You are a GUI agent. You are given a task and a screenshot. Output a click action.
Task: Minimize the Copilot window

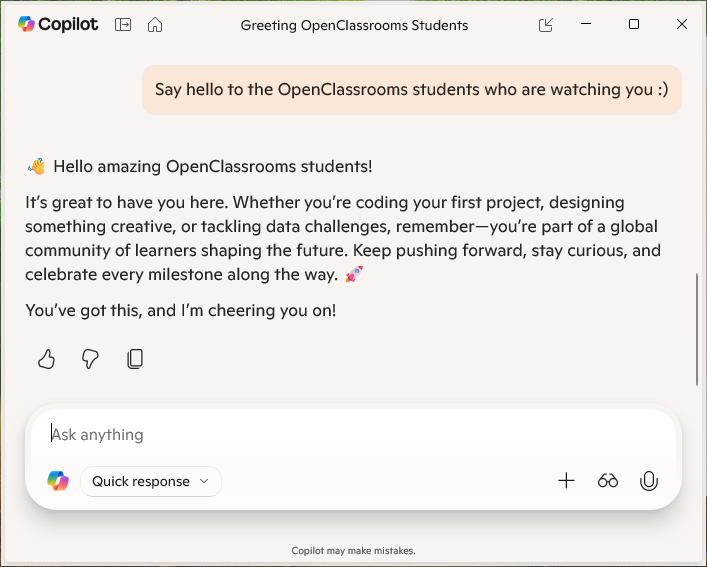click(x=586, y=24)
